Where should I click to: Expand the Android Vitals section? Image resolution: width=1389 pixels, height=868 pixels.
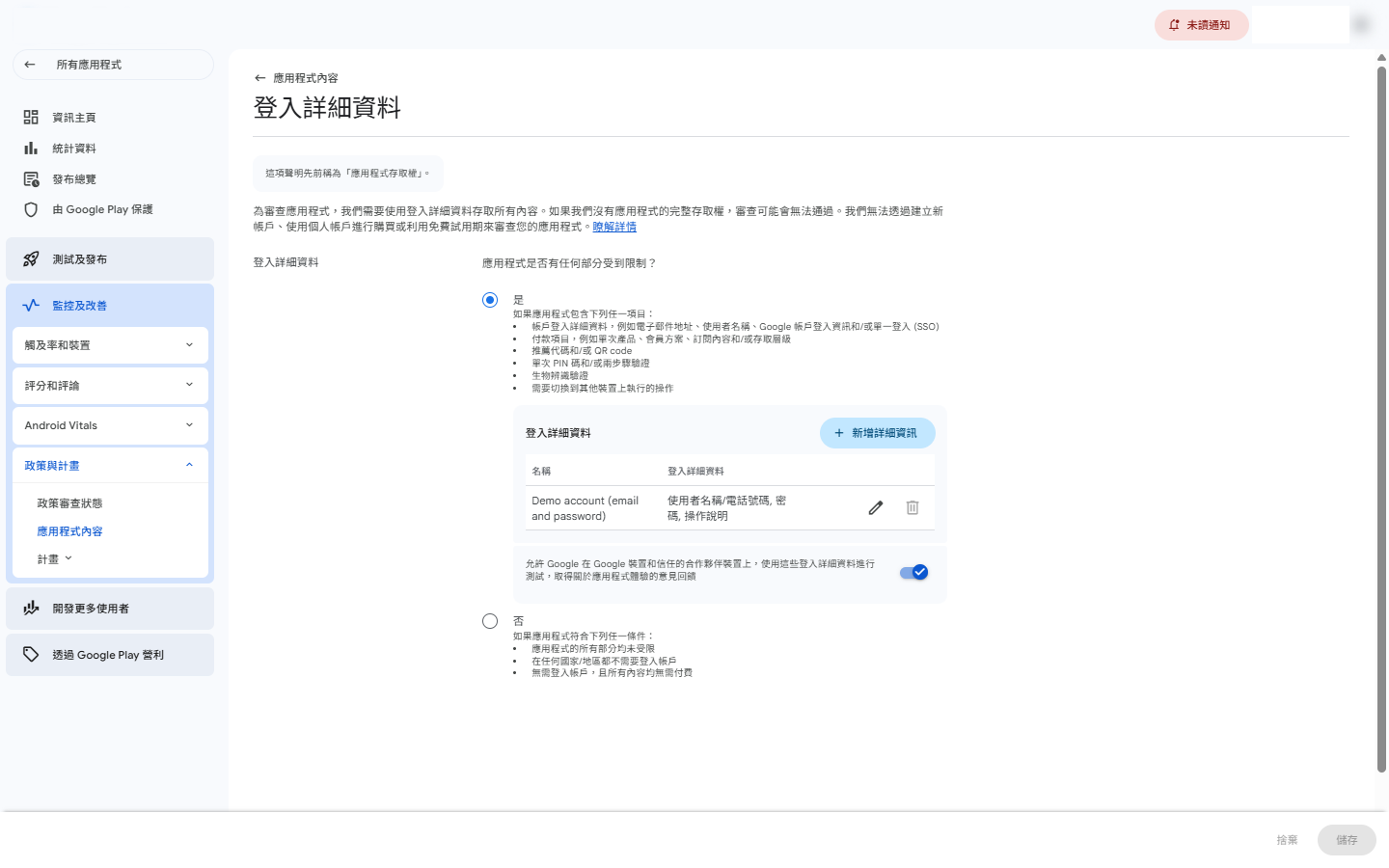pos(110,425)
